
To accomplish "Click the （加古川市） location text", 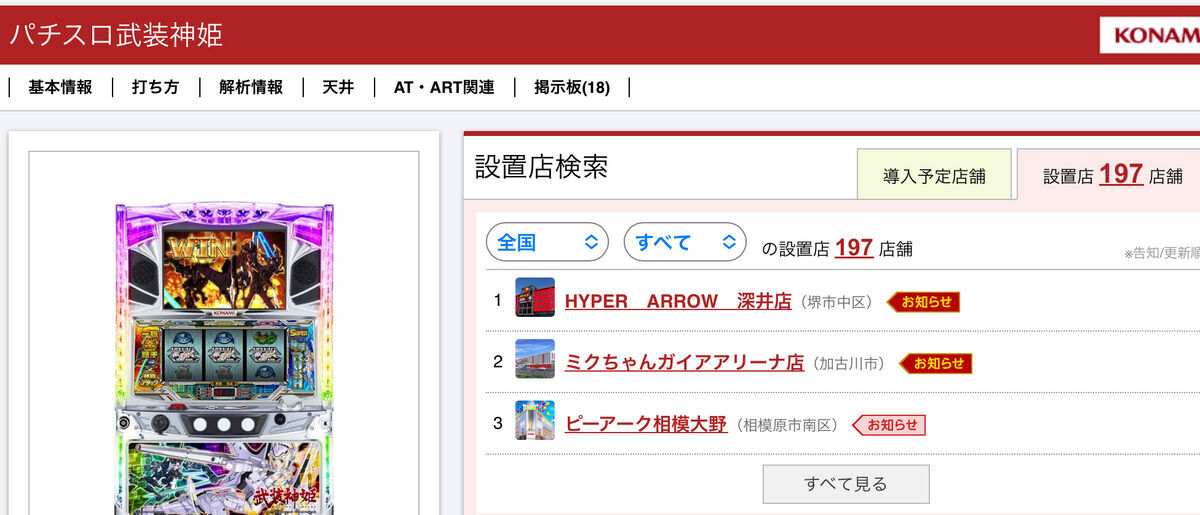I will point(848,363).
